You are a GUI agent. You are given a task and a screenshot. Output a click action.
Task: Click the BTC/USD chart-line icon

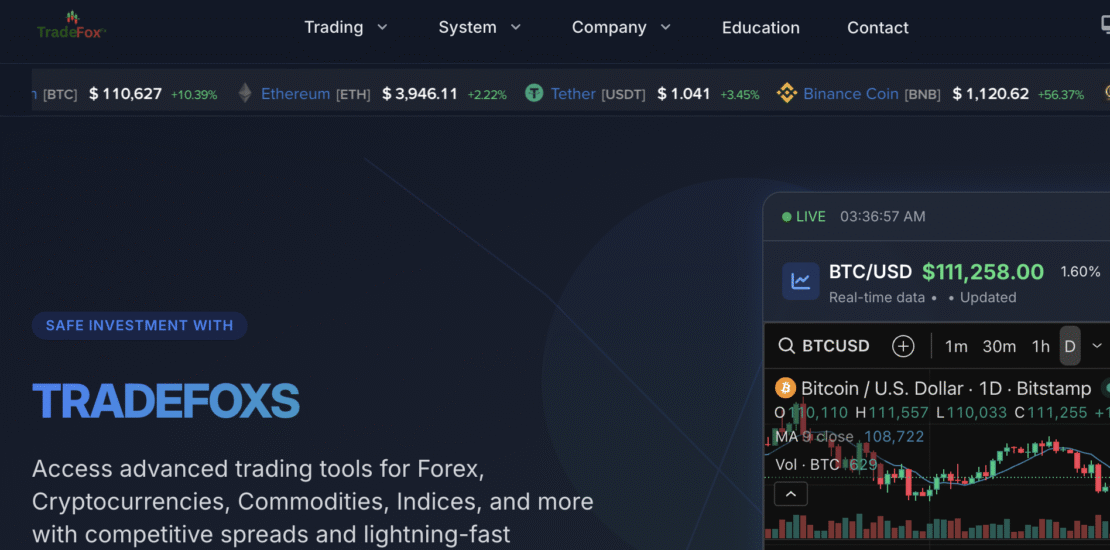(801, 281)
